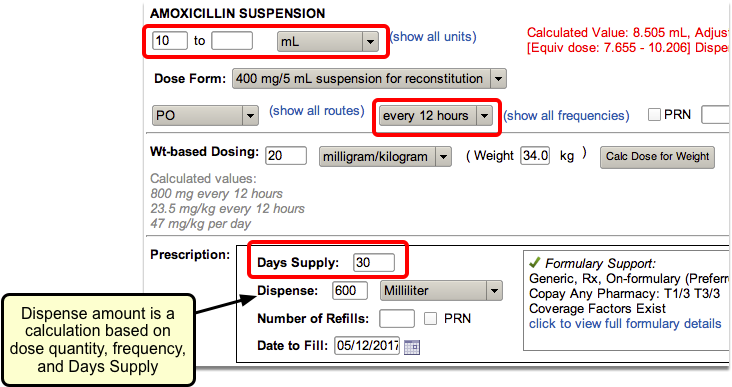Viewport: 732px width, 387px height.
Task: Click the show all routes link
Action: click(x=317, y=111)
